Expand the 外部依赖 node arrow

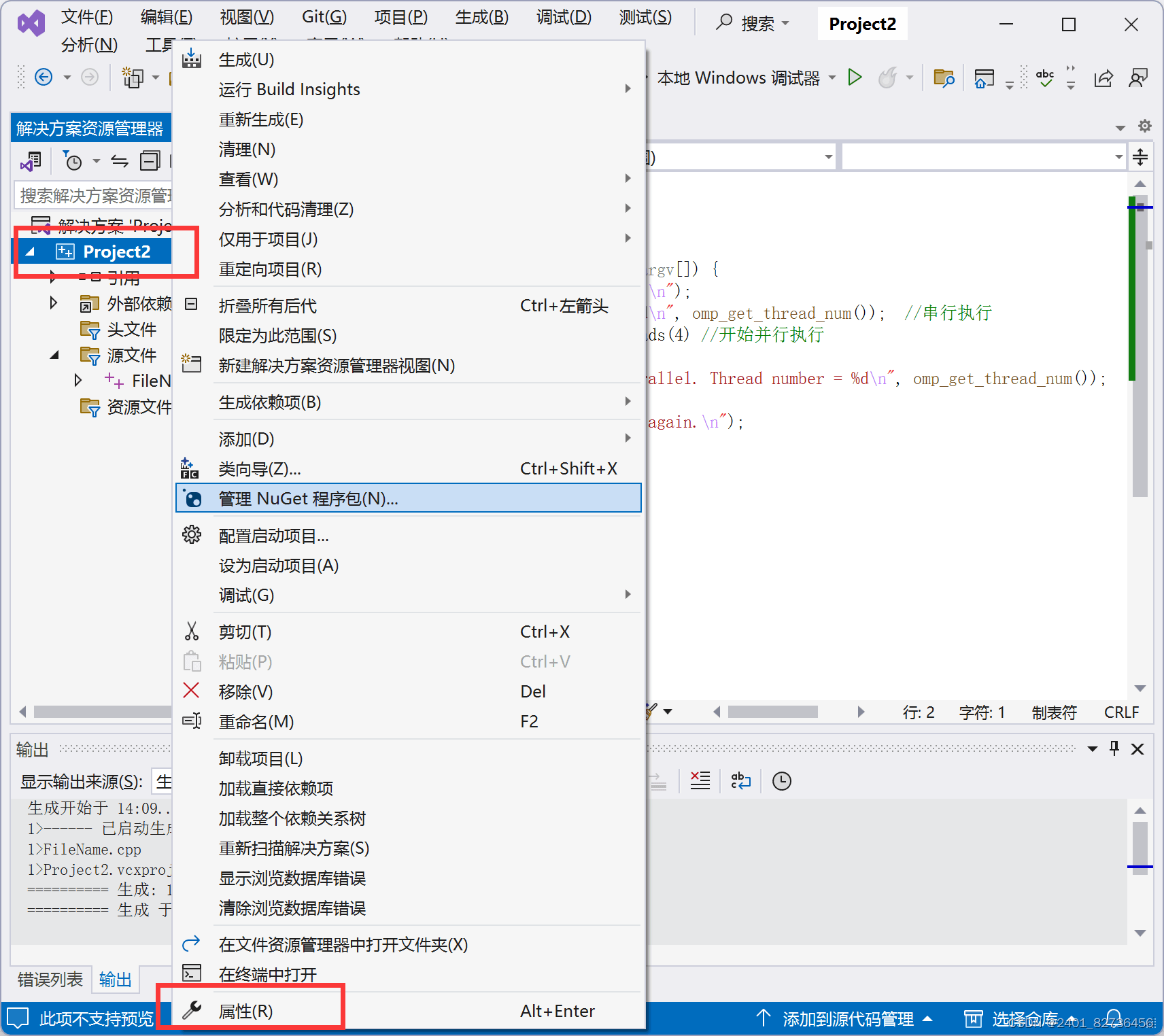(x=53, y=303)
